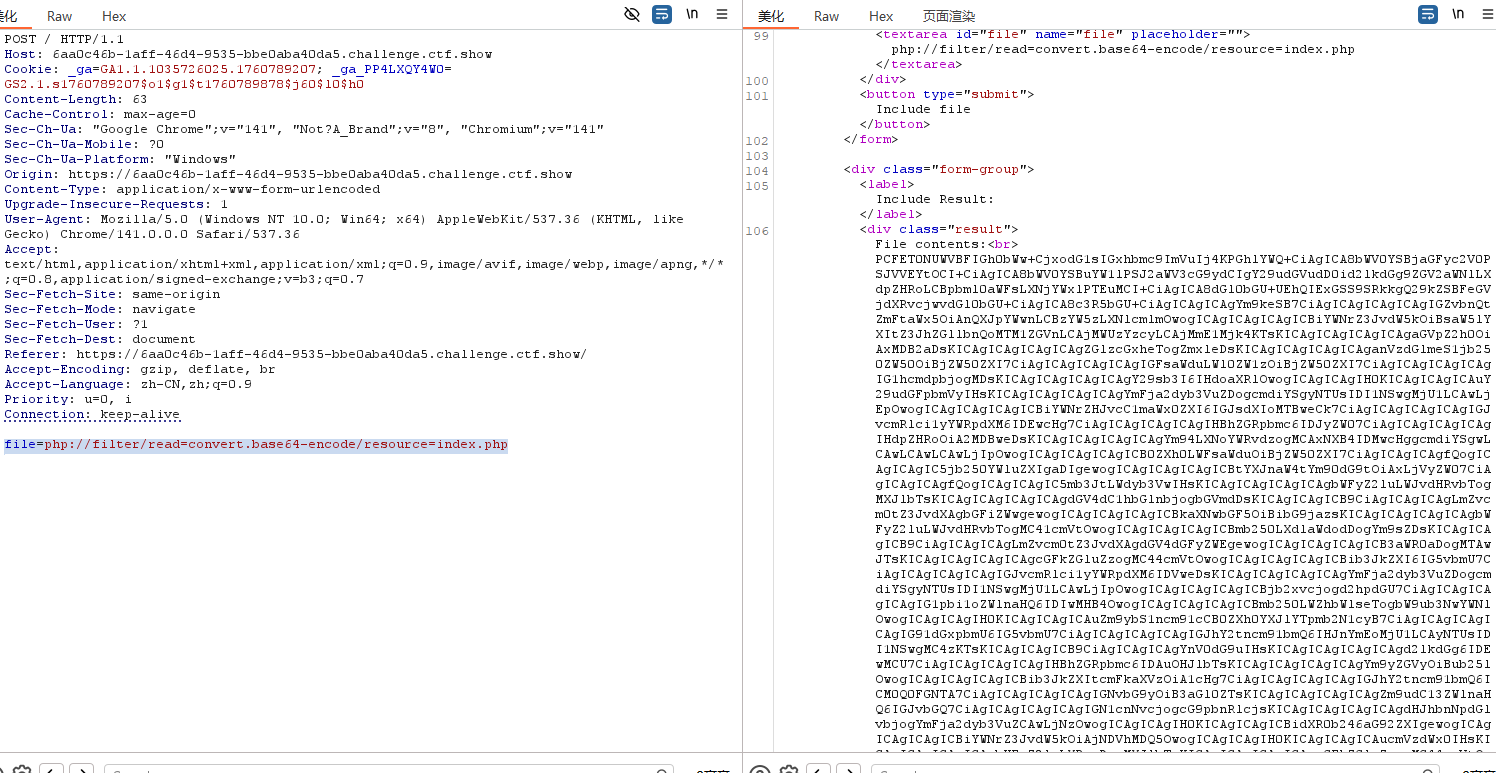Screen dimensions: 1496x773
Task: Open request panel hamburger menu
Action: click(x=722, y=15)
